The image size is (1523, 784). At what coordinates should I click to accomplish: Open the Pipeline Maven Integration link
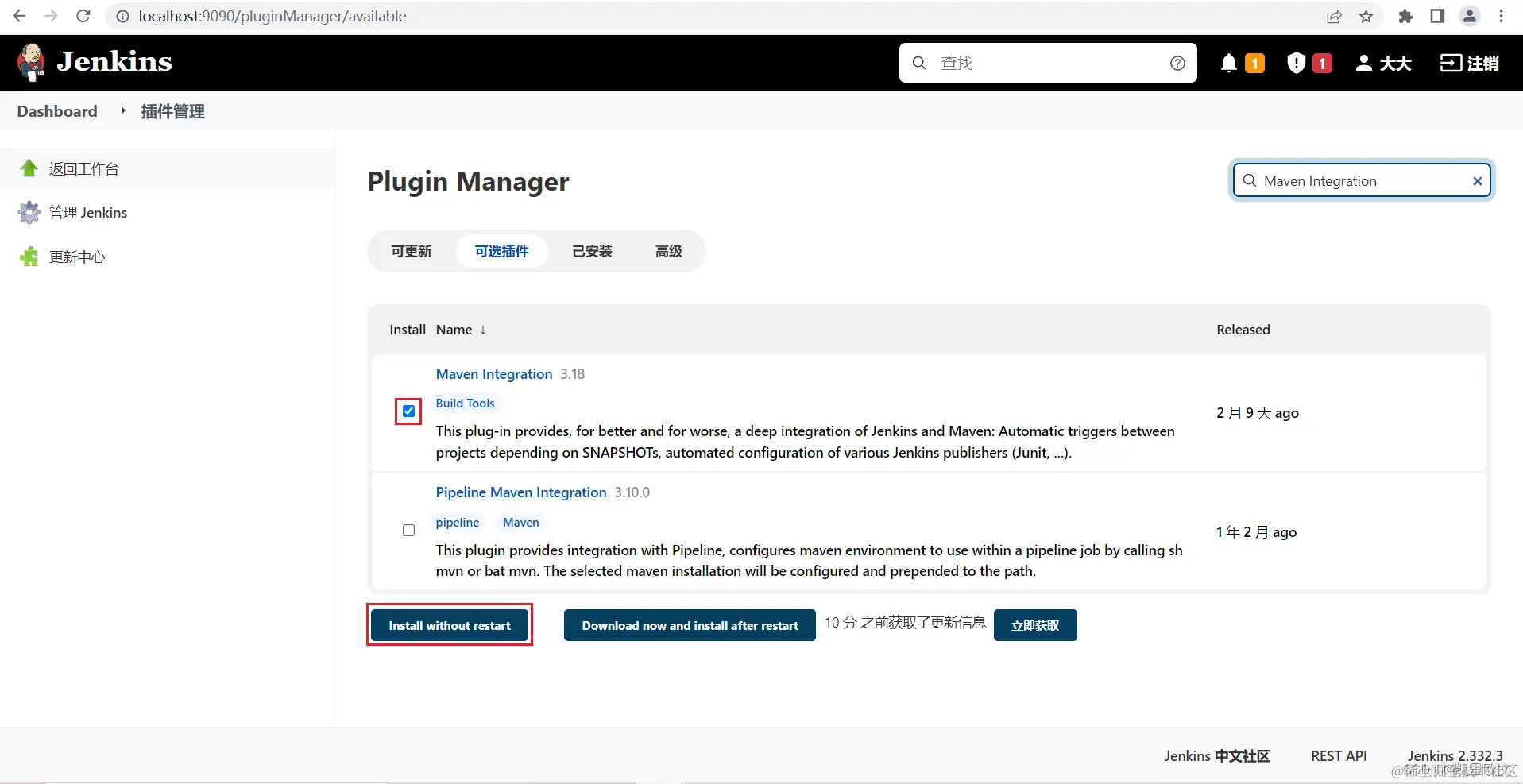coord(521,492)
